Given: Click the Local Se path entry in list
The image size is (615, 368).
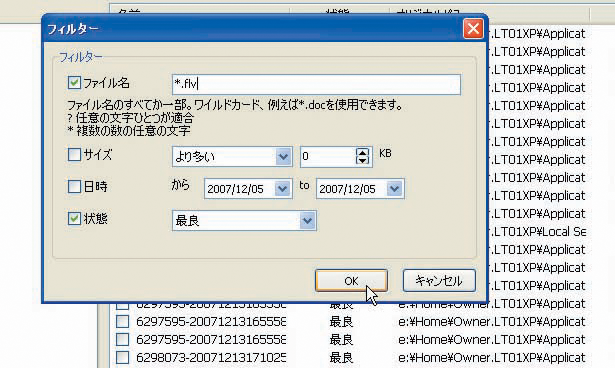Looking at the screenshot, I should point(539,231).
